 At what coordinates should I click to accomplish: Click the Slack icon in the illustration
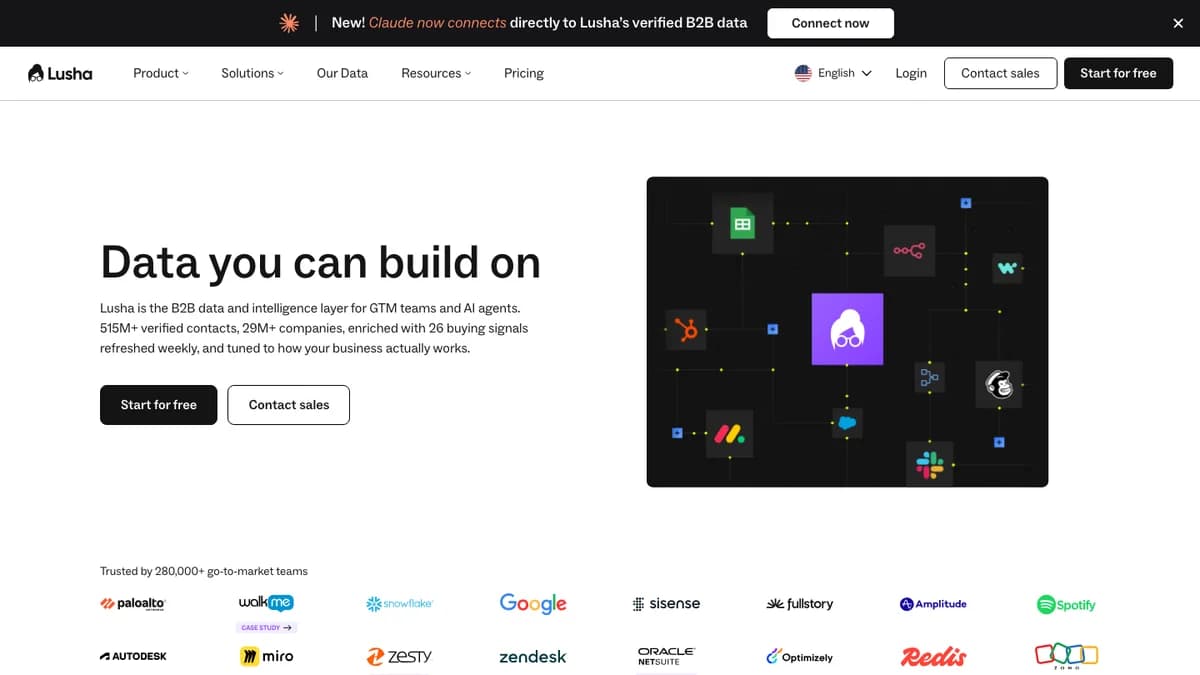tap(930, 464)
